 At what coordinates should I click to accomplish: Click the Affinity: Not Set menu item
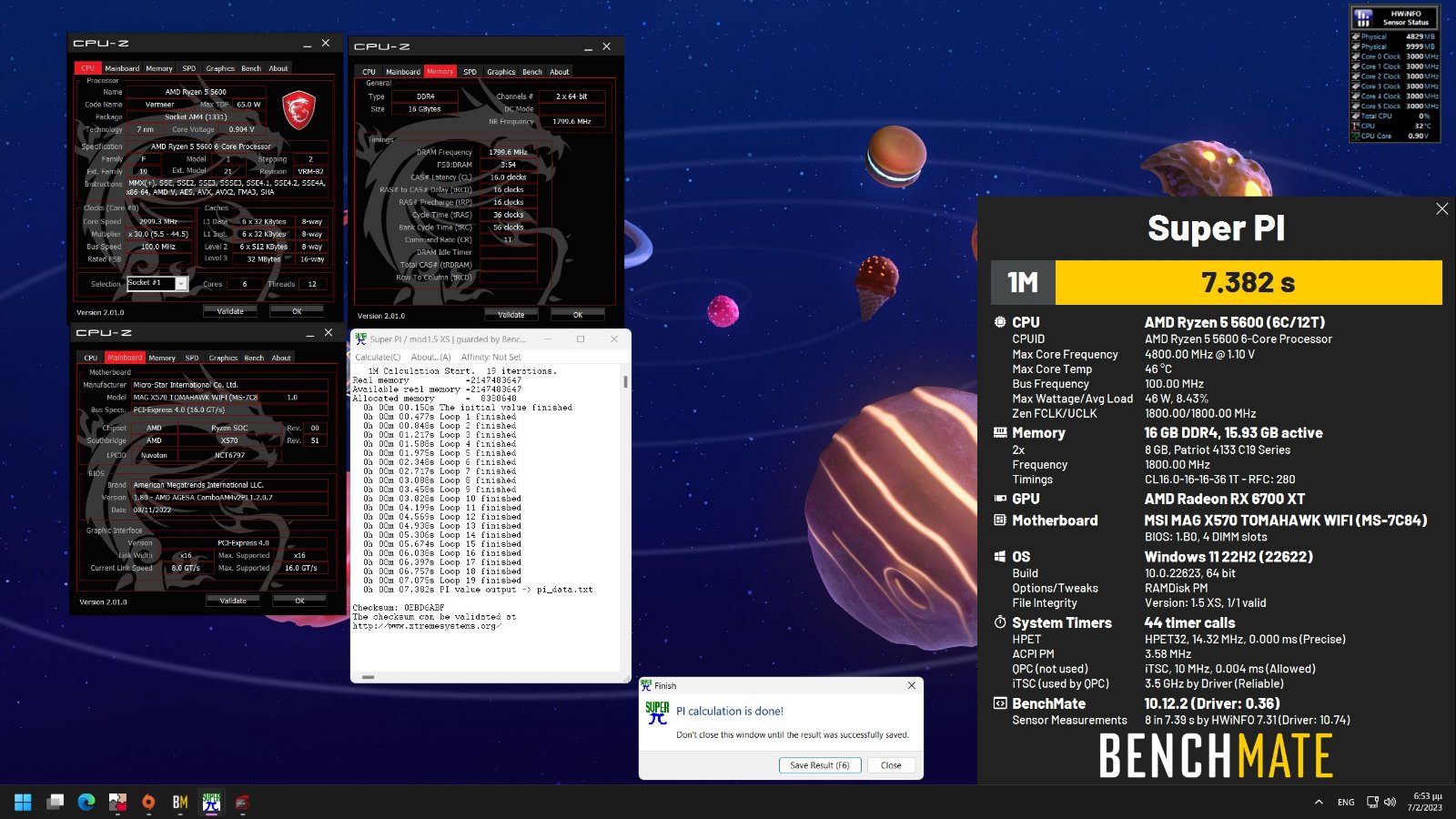coord(491,357)
